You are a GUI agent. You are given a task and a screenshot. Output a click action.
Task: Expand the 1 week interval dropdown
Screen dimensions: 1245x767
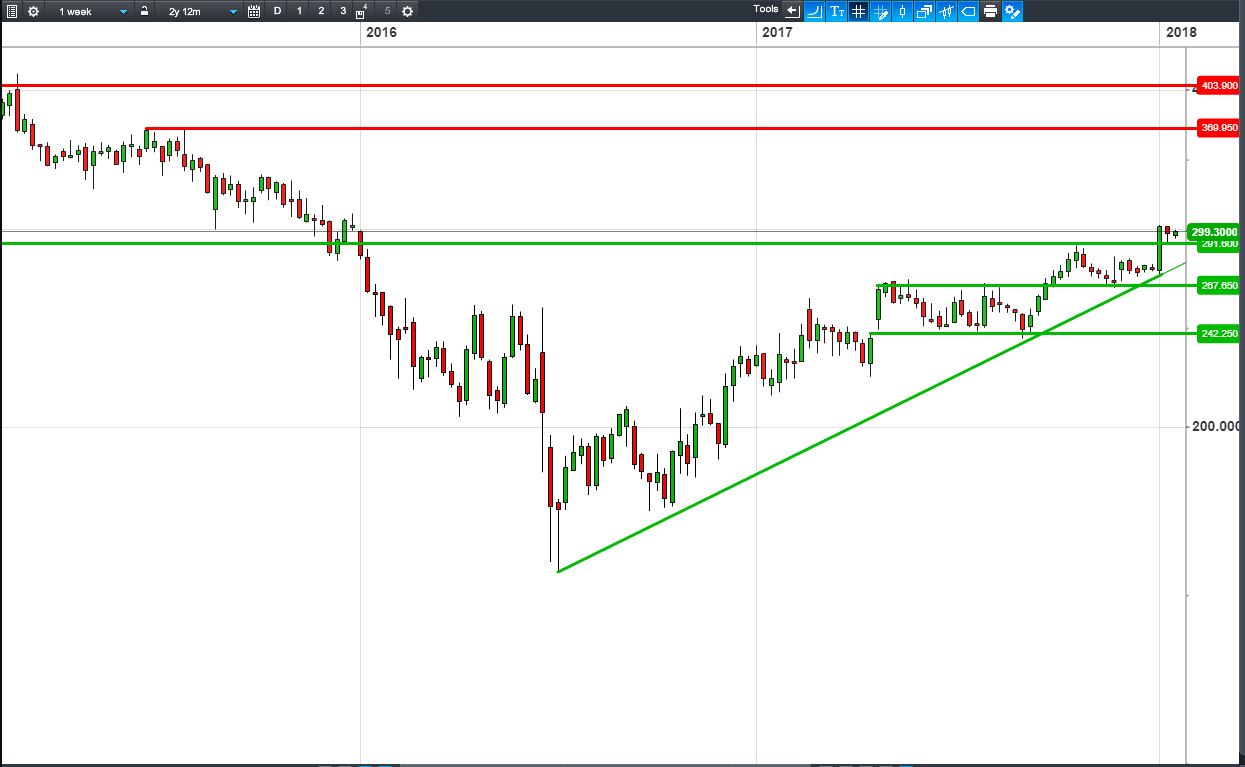click(x=92, y=11)
